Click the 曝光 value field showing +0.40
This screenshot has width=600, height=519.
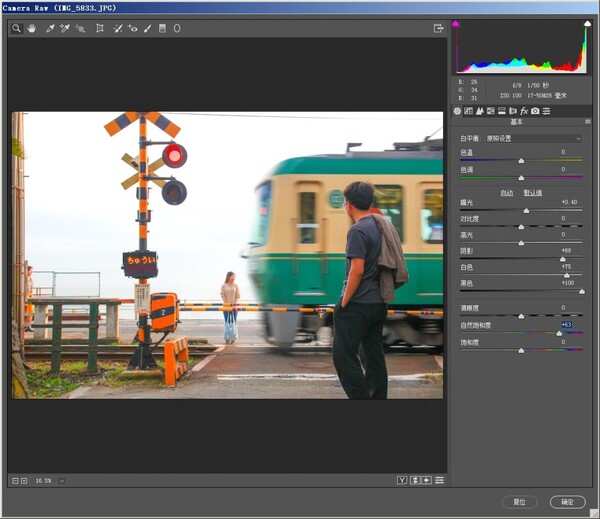[569, 202]
